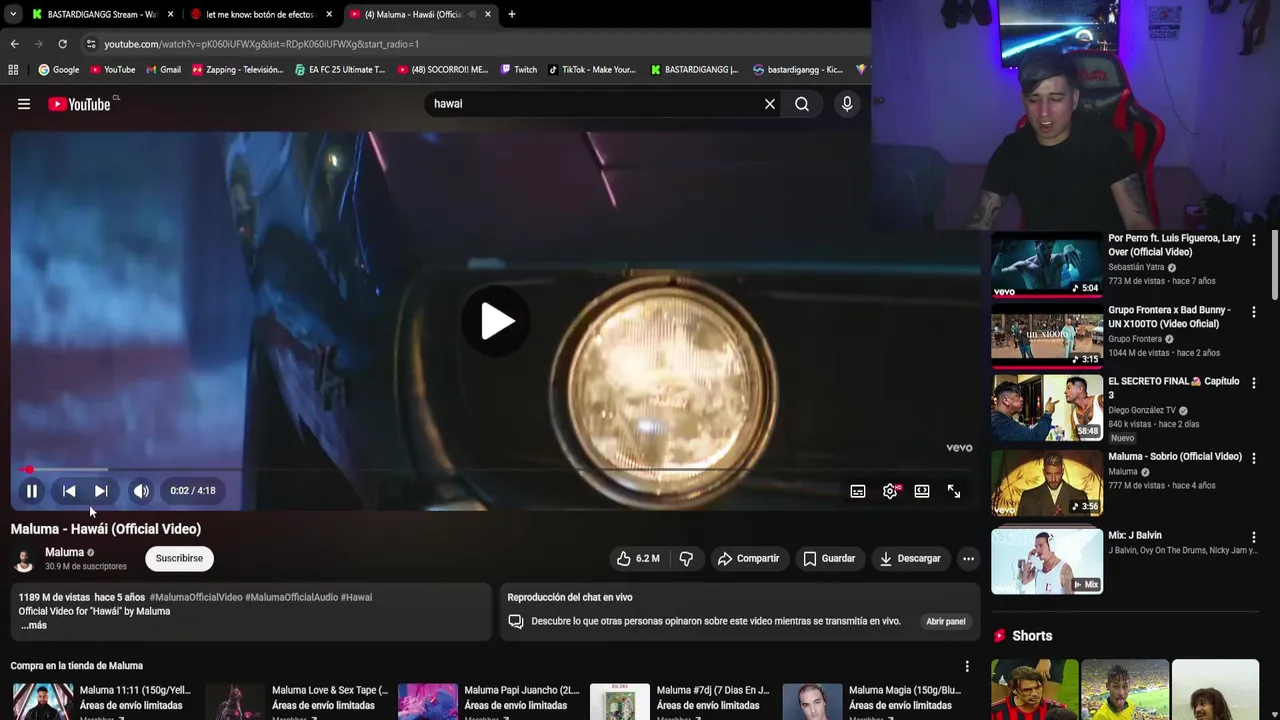Enter fullscreen mode
The height and width of the screenshot is (720, 1280).
click(x=954, y=491)
